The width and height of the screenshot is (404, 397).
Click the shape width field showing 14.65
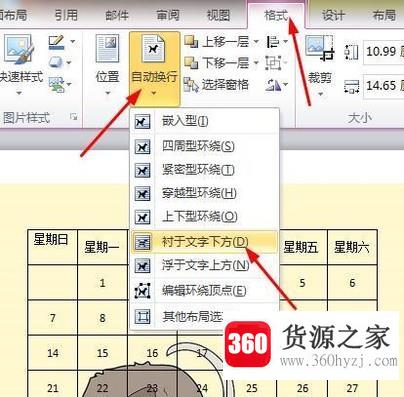(384, 86)
